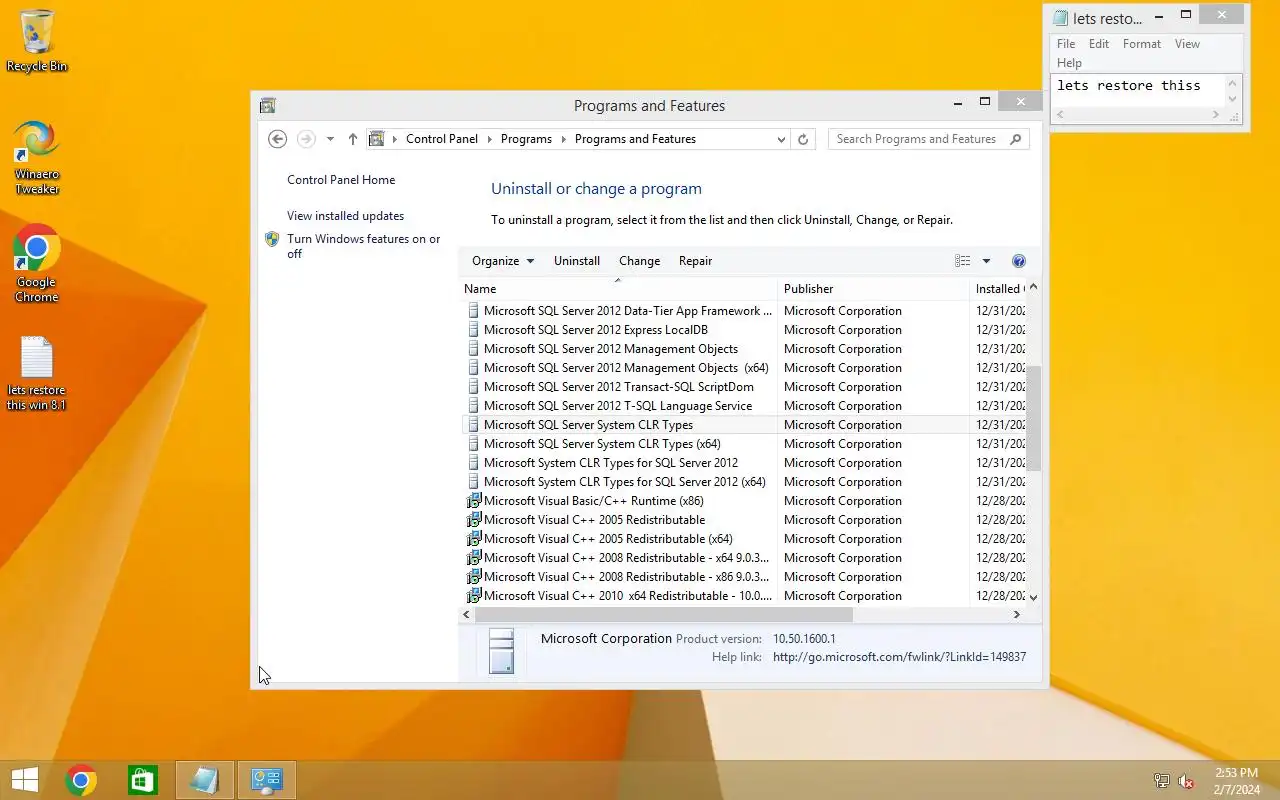This screenshot has width=1280, height=800.
Task: Click the vertical scrollbar thumb of program list
Action: (1034, 418)
